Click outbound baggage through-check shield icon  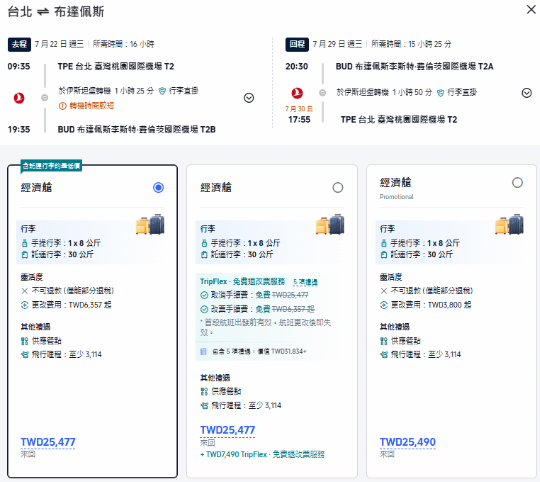(x=162, y=91)
